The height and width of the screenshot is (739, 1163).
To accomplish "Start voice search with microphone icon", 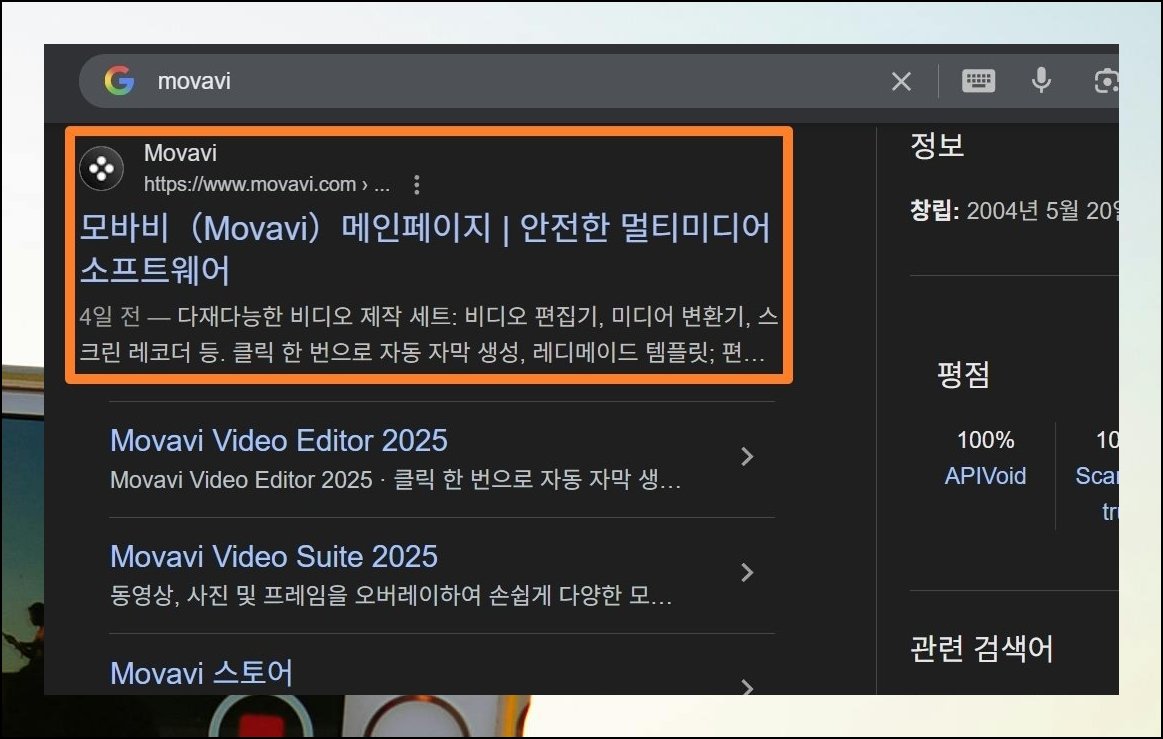I will (x=1041, y=80).
